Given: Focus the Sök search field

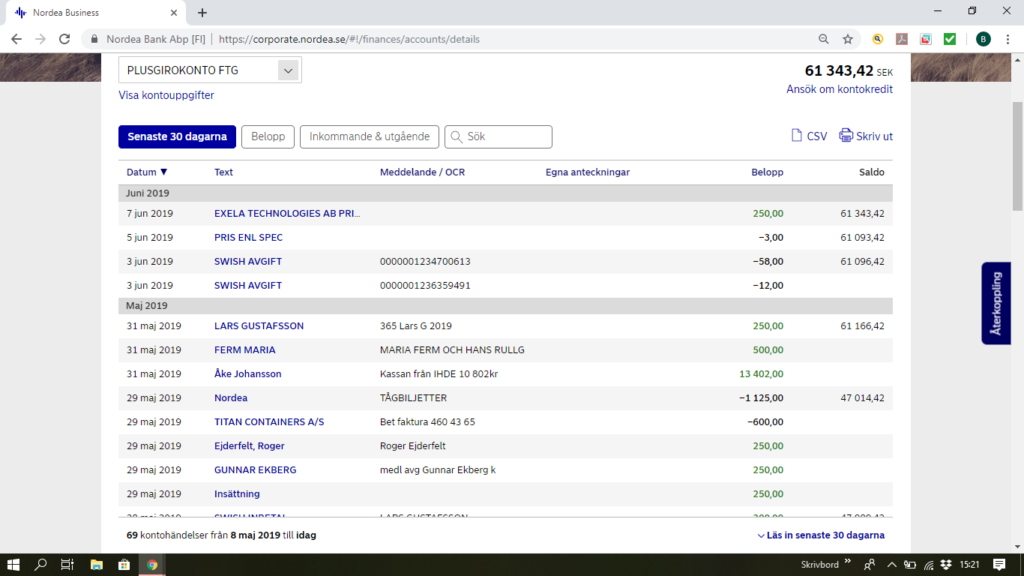Looking at the screenshot, I should click(x=498, y=136).
